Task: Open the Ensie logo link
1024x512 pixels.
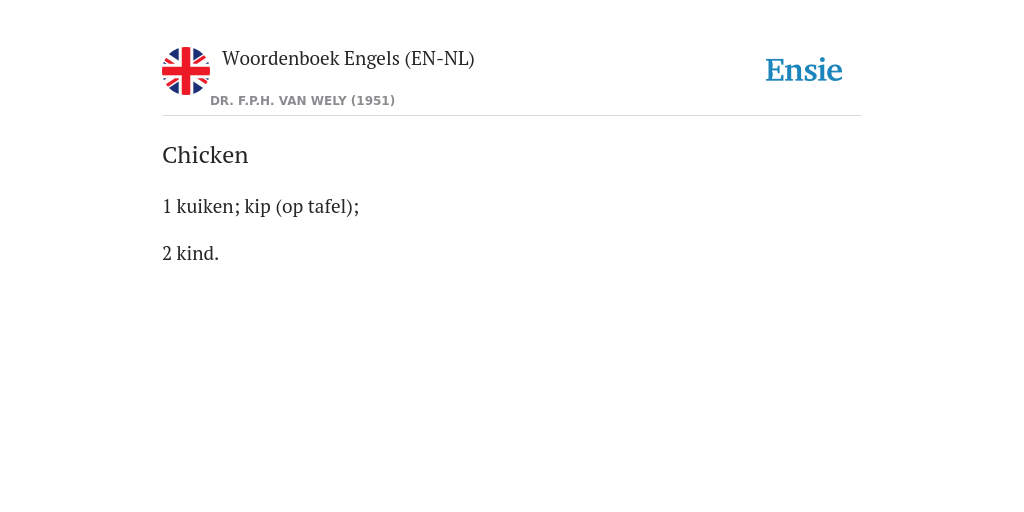Action: pyautogui.click(x=804, y=70)
